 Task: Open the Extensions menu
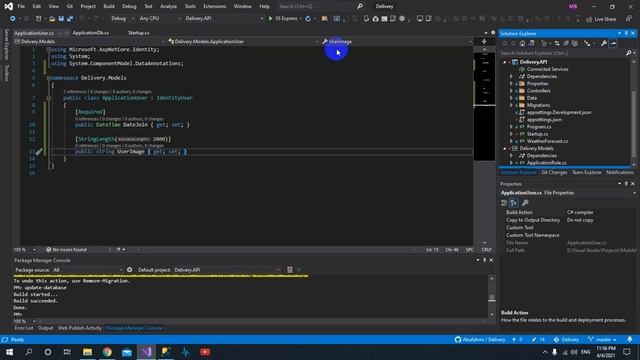[214, 7]
